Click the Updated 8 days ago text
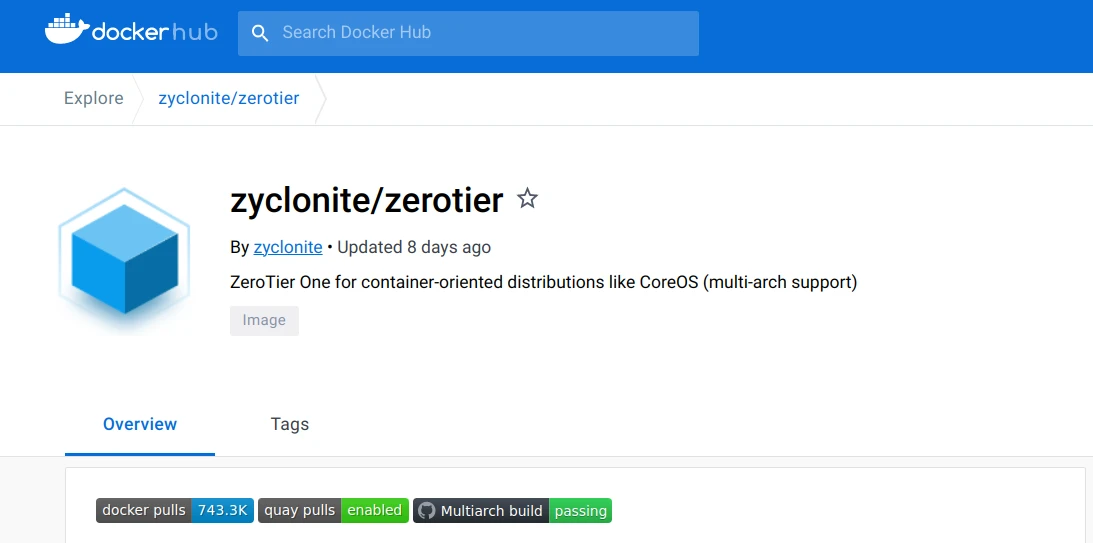The height and width of the screenshot is (543, 1093). (414, 247)
